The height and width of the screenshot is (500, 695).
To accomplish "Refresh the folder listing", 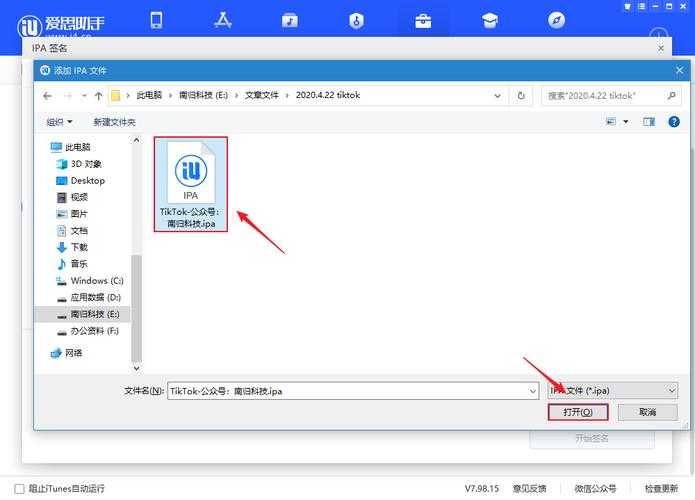I will (521, 96).
